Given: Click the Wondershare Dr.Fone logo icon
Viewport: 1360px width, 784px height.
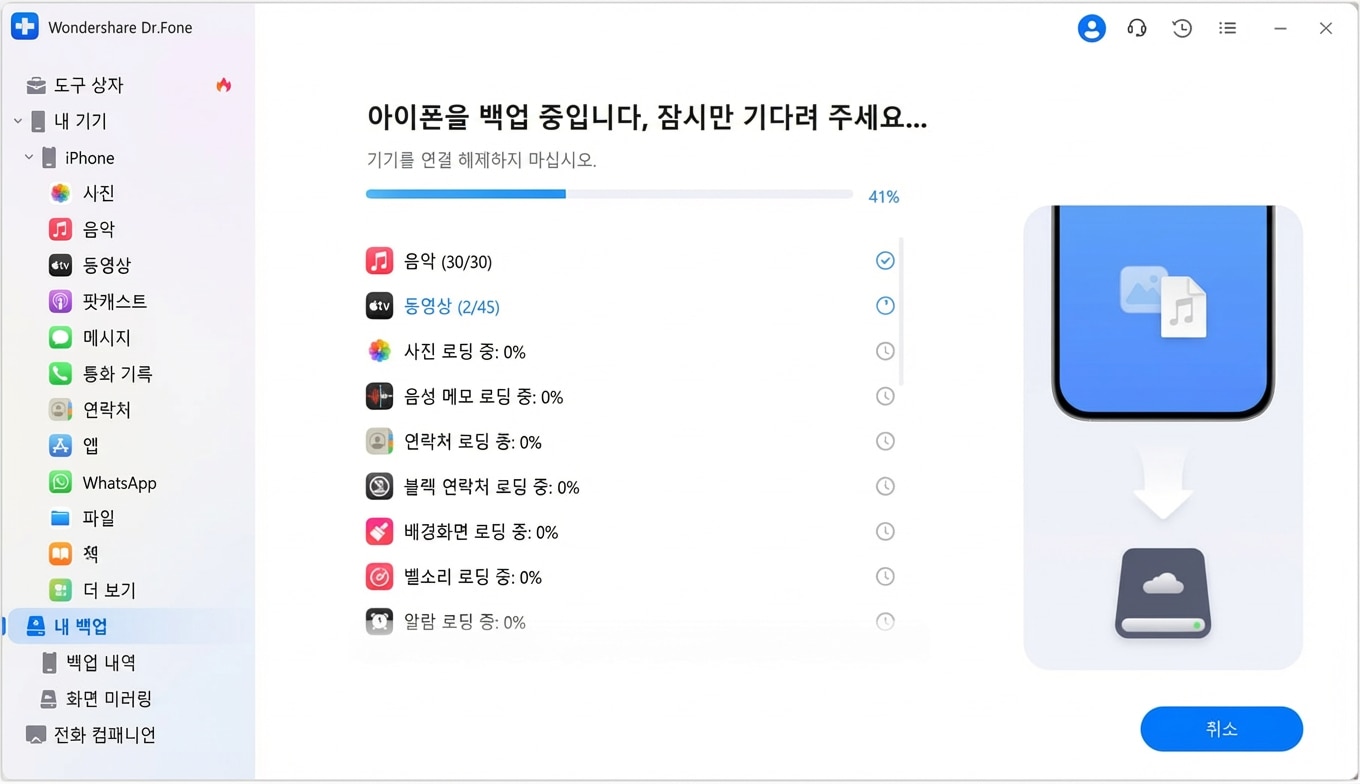Looking at the screenshot, I should (25, 27).
